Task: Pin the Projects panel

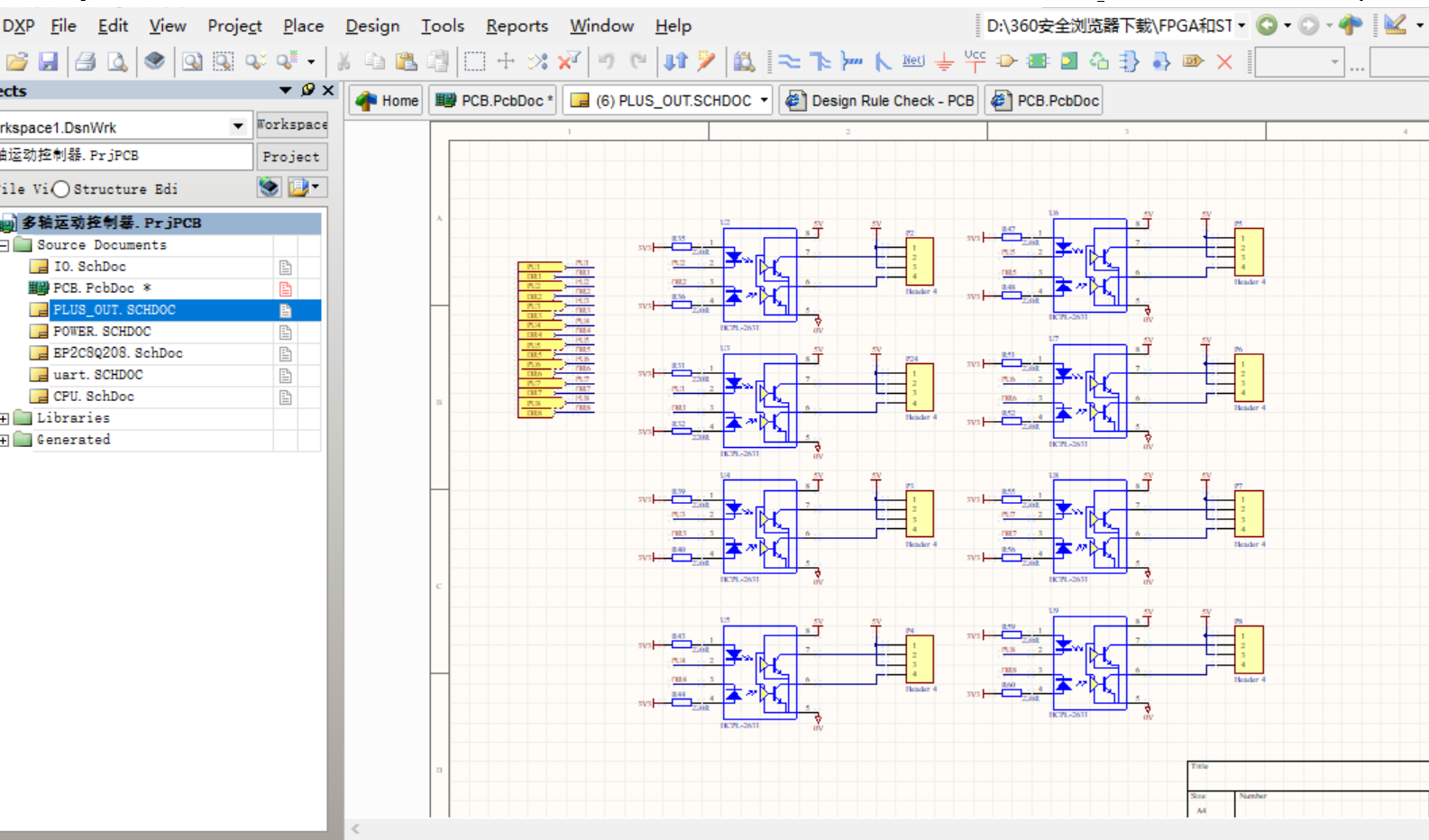Action: (x=308, y=90)
